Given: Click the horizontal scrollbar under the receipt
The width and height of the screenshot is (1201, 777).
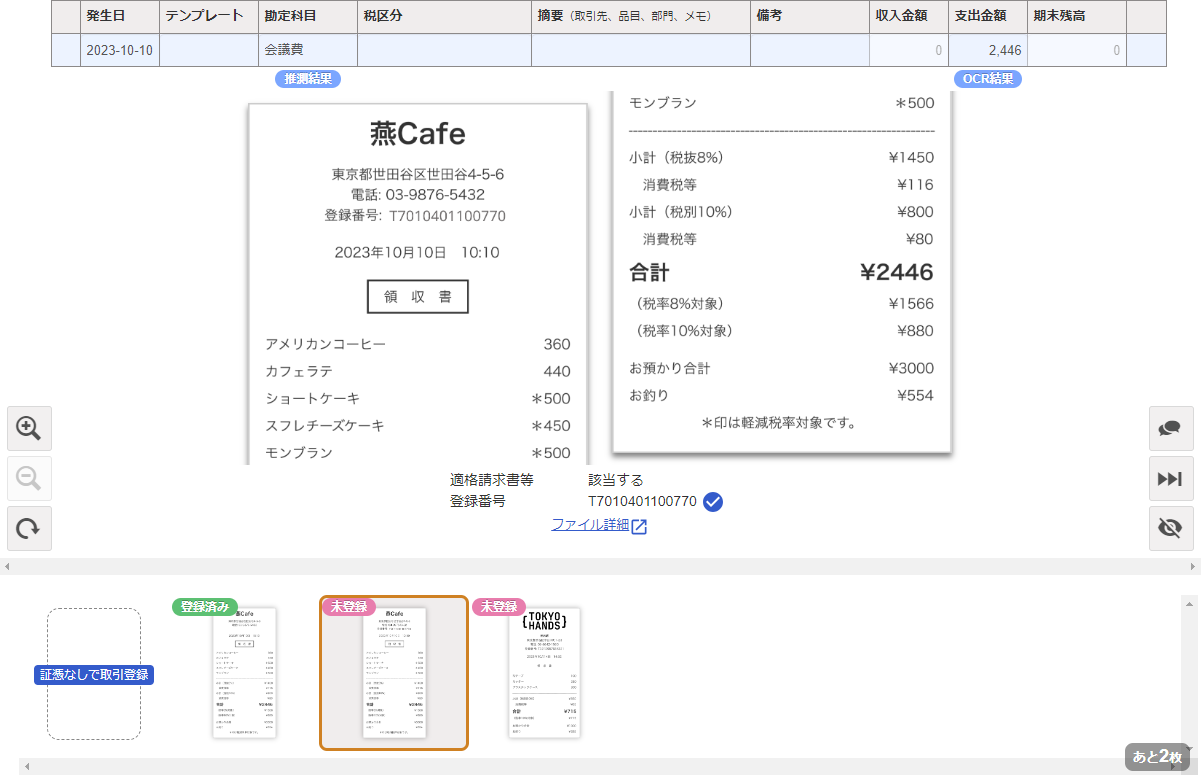Looking at the screenshot, I should pos(600,567).
